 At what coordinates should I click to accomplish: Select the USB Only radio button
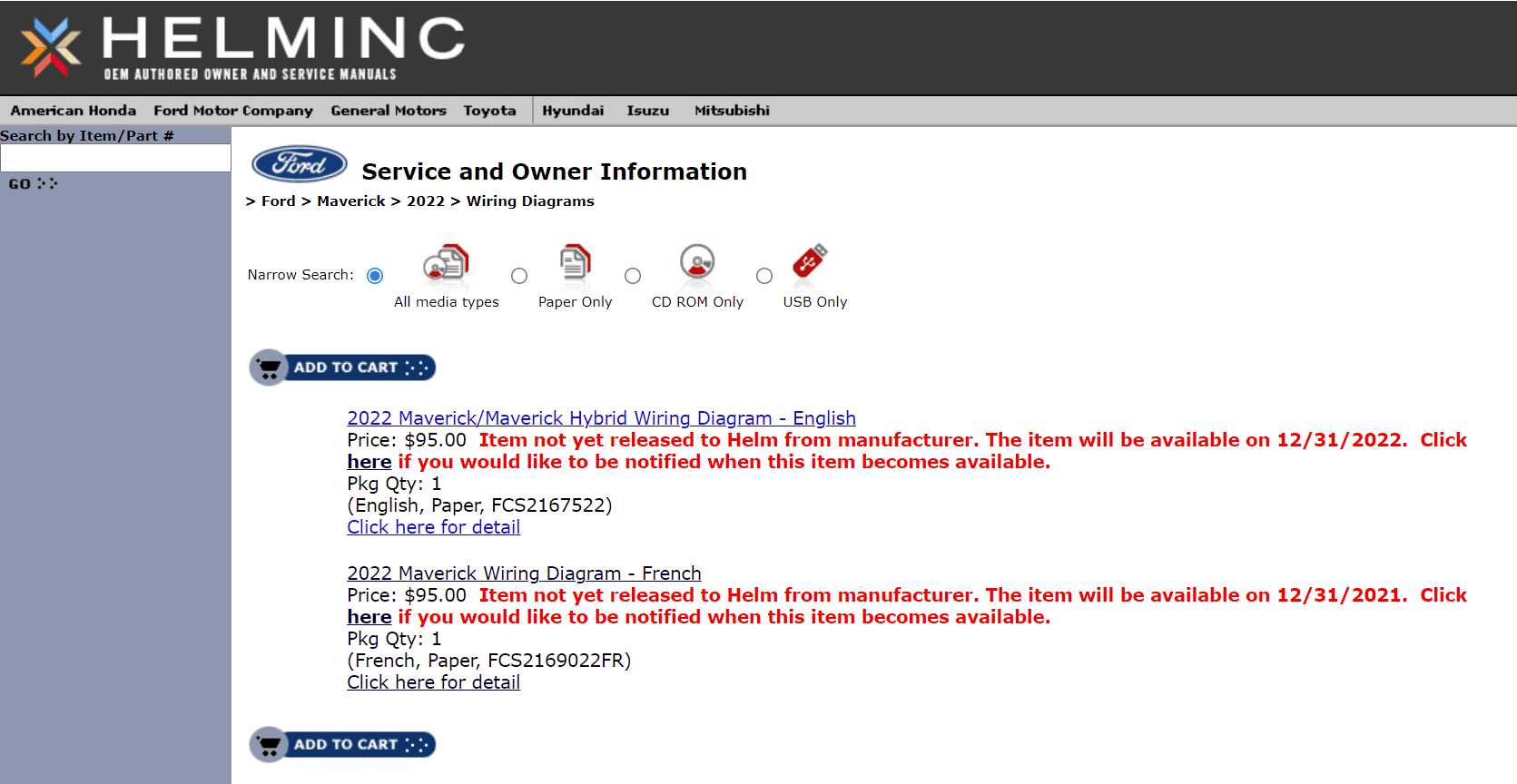tap(764, 276)
